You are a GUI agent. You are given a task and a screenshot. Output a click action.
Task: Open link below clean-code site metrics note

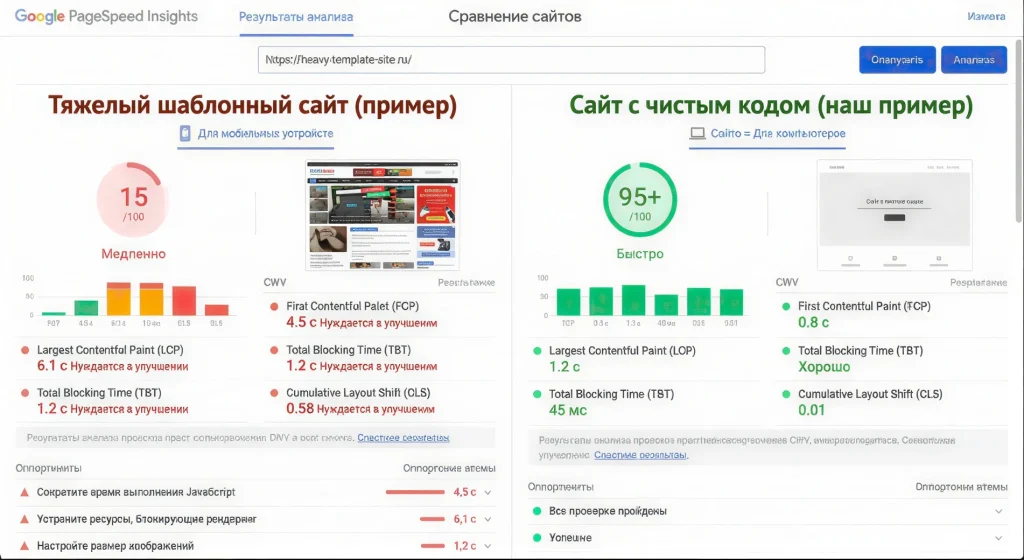(x=641, y=454)
